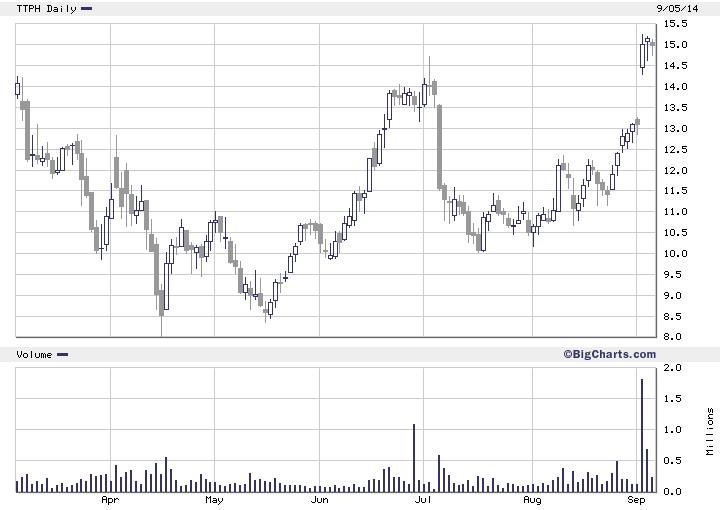
Task: Click the 14.5 price axis label
Action: click(675, 66)
